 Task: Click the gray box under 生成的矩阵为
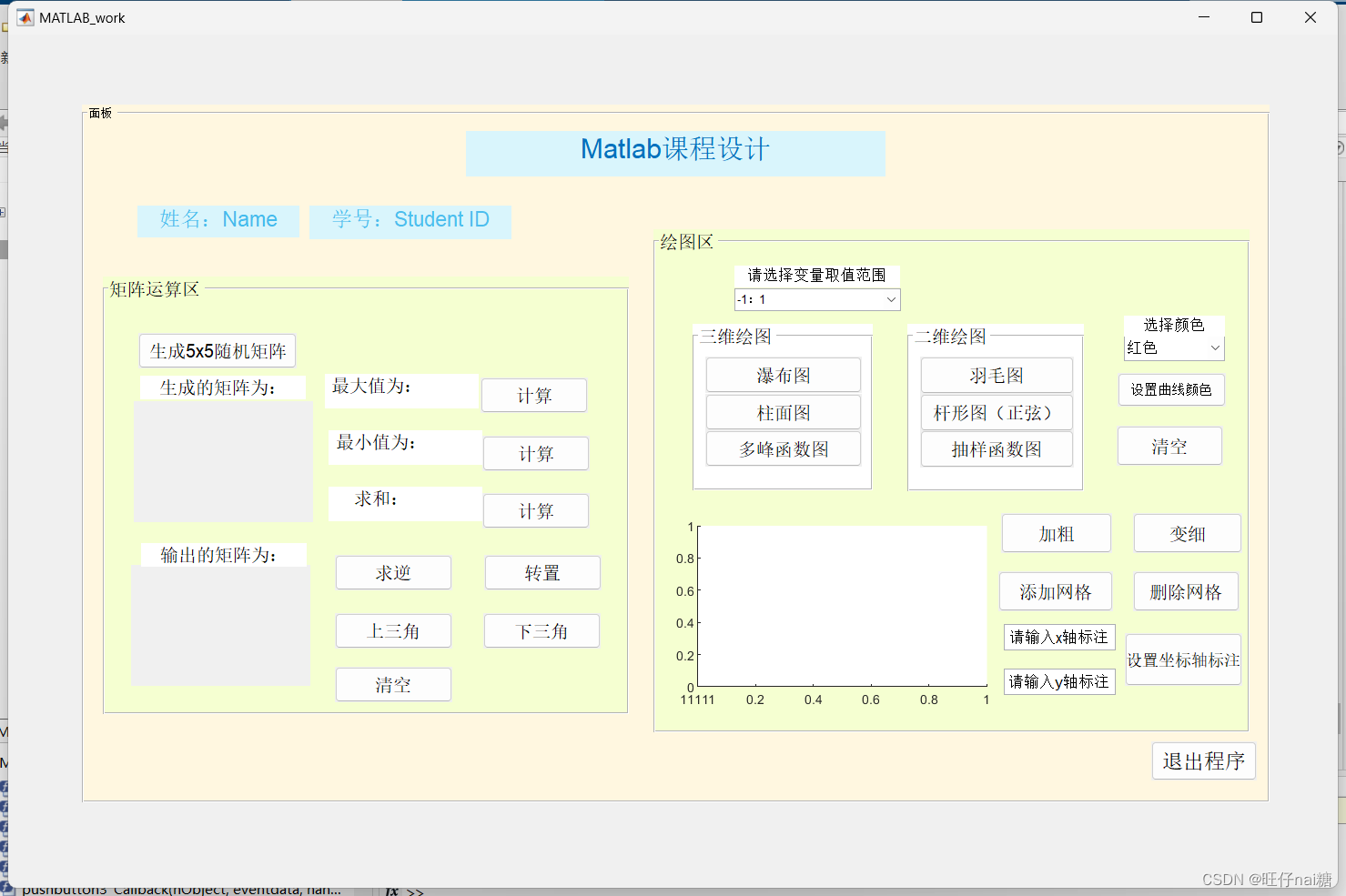[x=223, y=461]
